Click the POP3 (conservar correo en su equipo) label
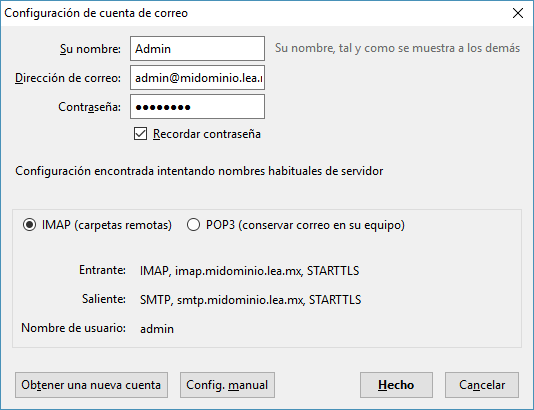The width and height of the screenshot is (534, 410). click(x=305, y=225)
